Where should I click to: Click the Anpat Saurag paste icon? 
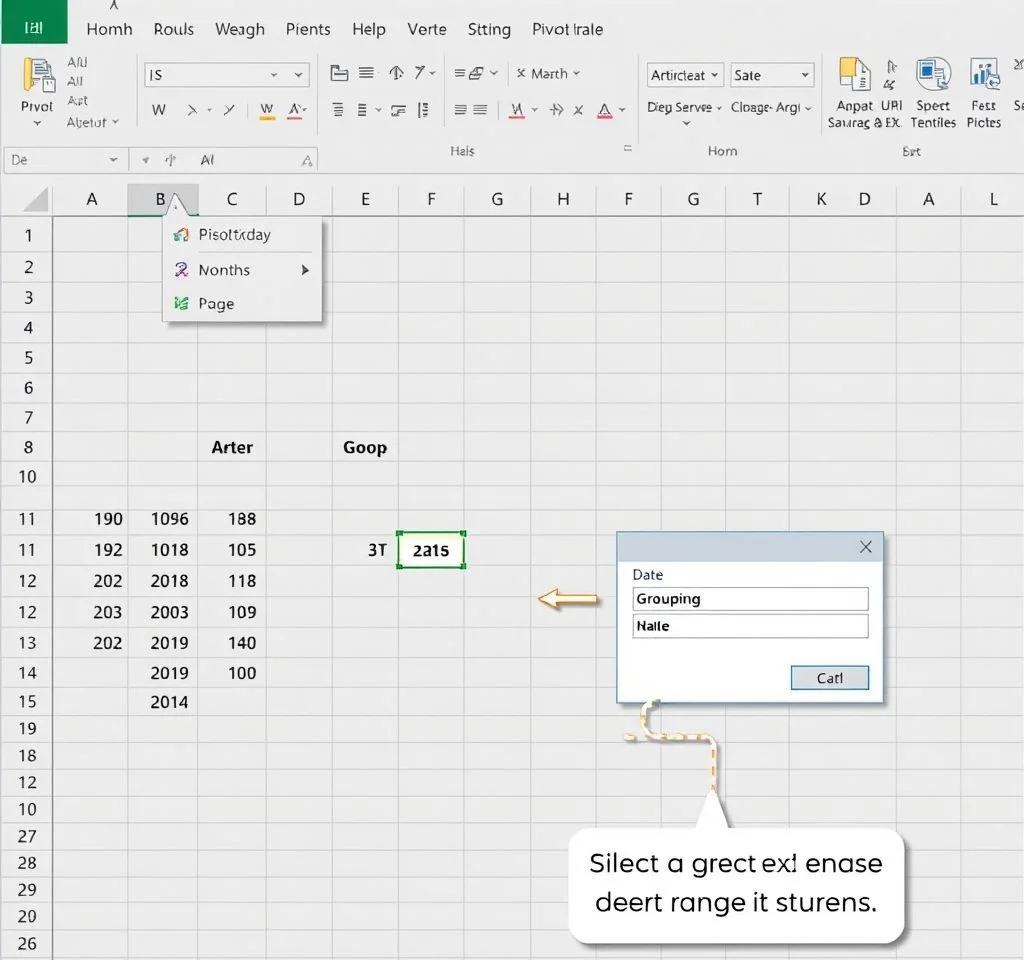pyautogui.click(x=854, y=74)
